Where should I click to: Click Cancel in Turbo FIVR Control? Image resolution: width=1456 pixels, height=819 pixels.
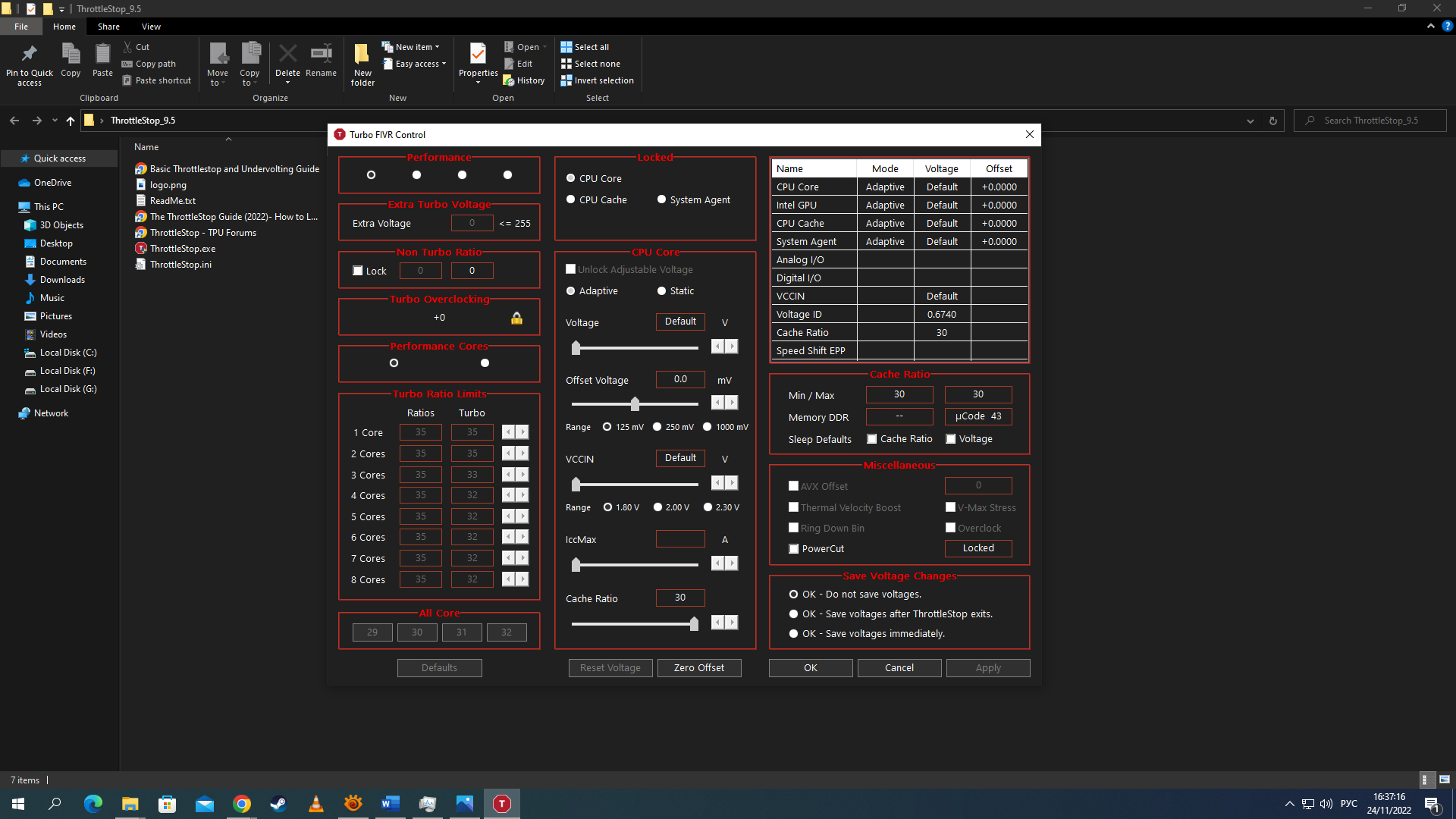point(899,668)
